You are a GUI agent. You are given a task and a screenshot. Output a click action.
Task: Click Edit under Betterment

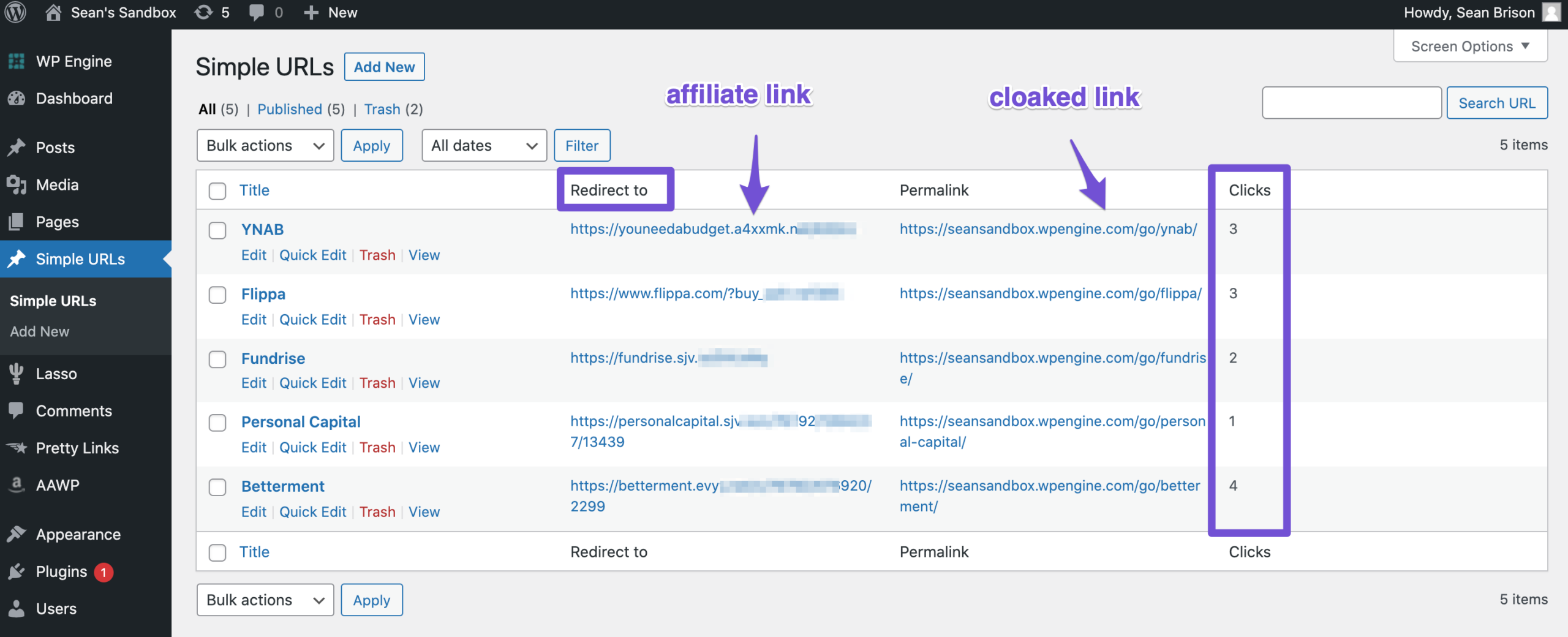254,511
